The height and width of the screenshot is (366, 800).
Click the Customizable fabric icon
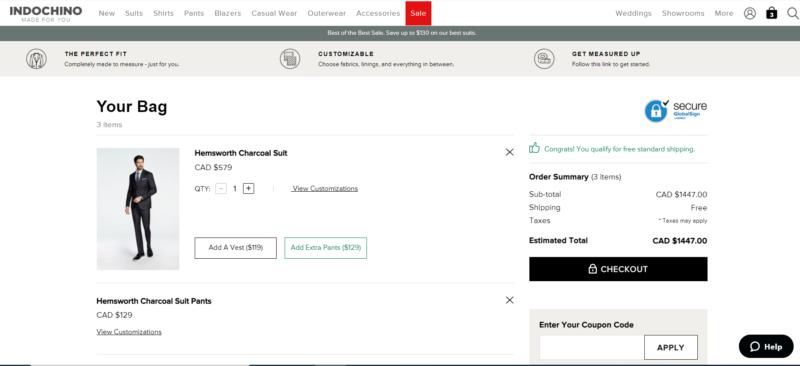(290, 59)
